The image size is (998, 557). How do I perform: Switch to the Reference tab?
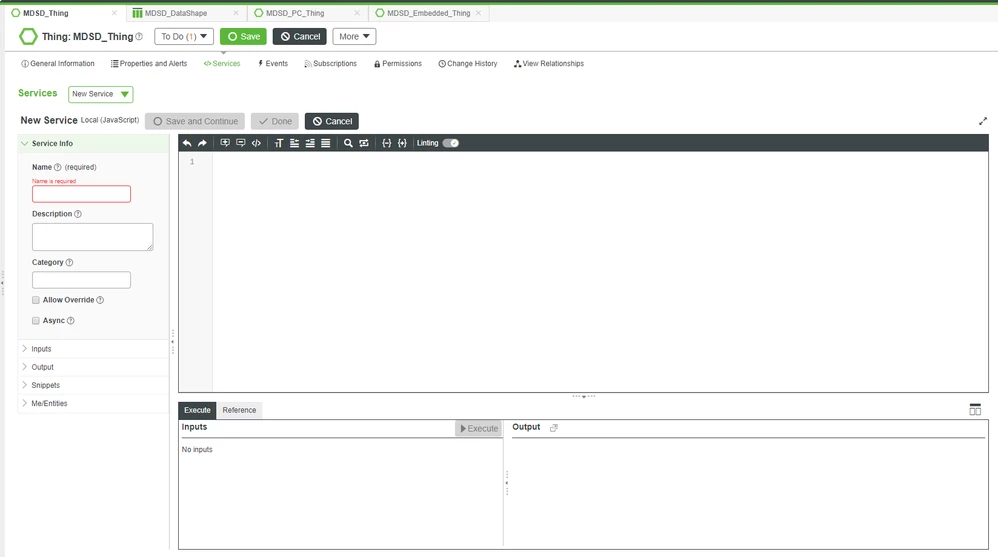[239, 410]
